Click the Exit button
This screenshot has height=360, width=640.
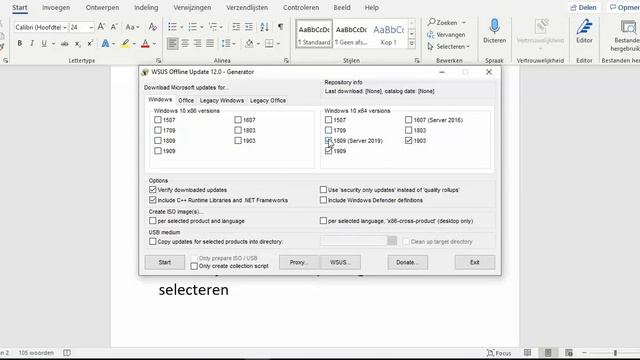[x=475, y=262]
